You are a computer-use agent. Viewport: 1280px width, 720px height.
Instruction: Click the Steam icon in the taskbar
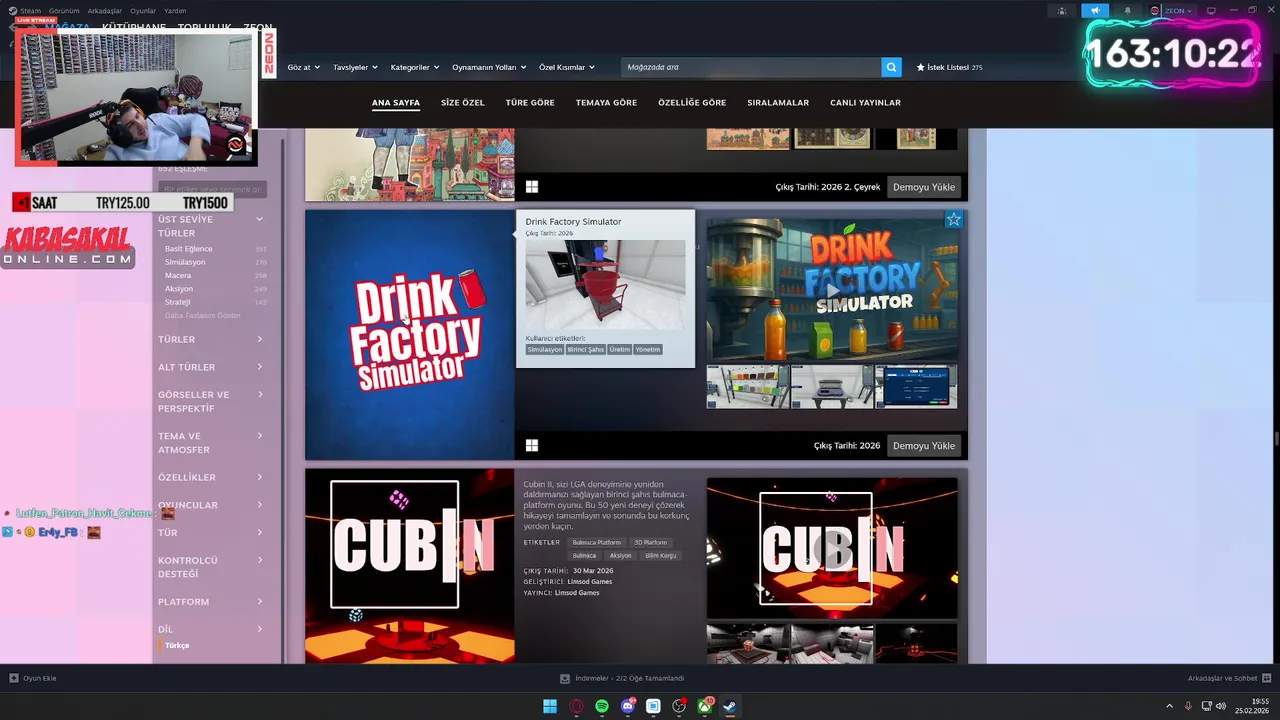[730, 706]
